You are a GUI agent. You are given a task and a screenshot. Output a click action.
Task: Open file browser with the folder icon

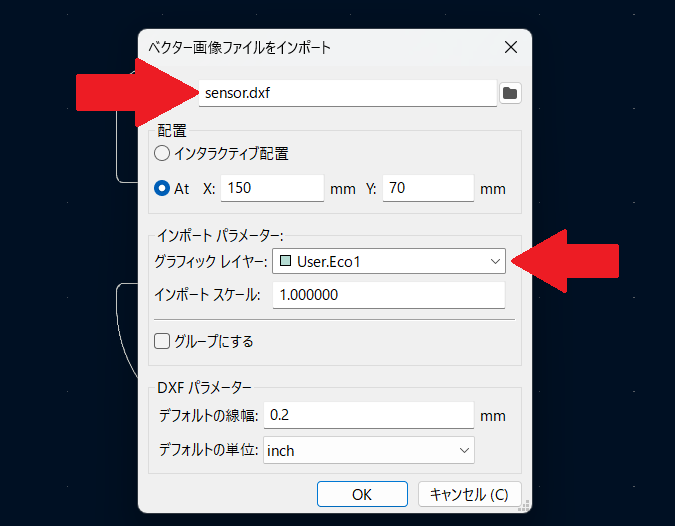coord(510,93)
